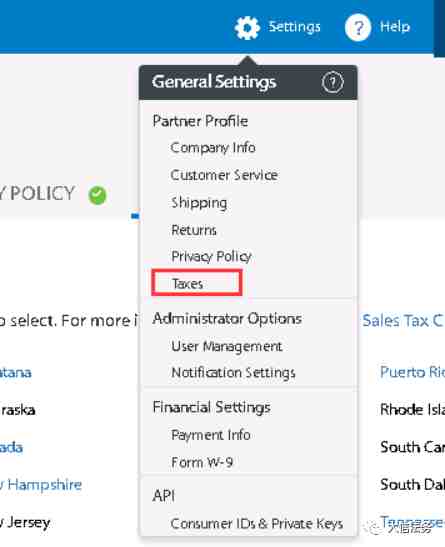Open Consumer IDs & Private Keys
Screen dimensions: 445x547
click(x=257, y=524)
